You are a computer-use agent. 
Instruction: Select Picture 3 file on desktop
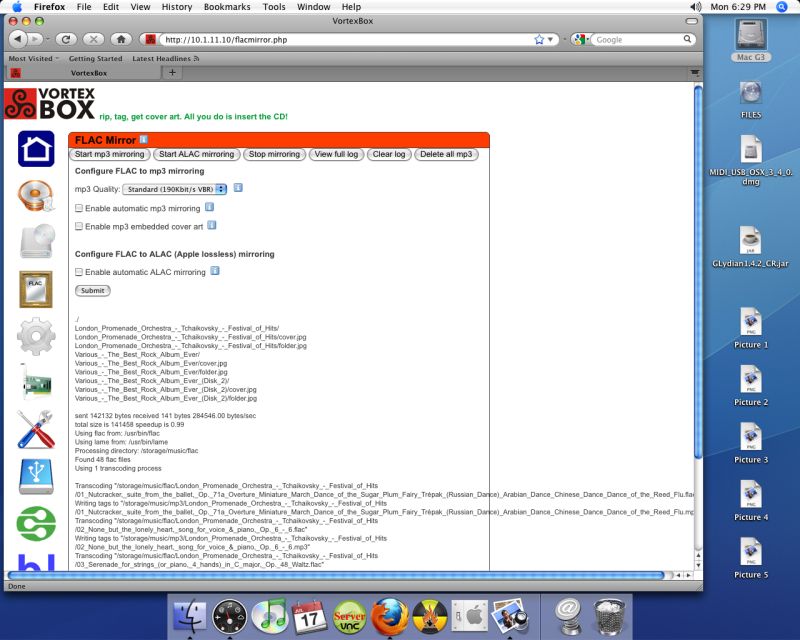(751, 443)
